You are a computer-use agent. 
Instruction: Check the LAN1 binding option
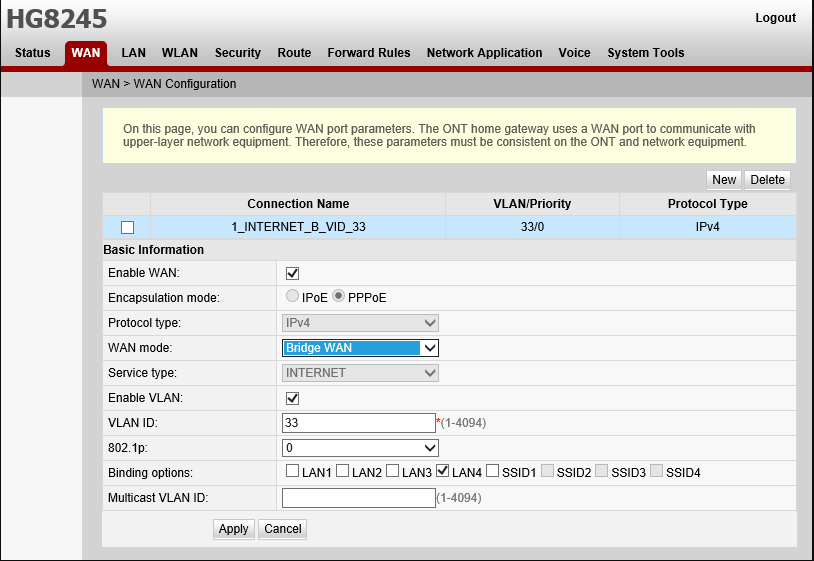(x=292, y=472)
